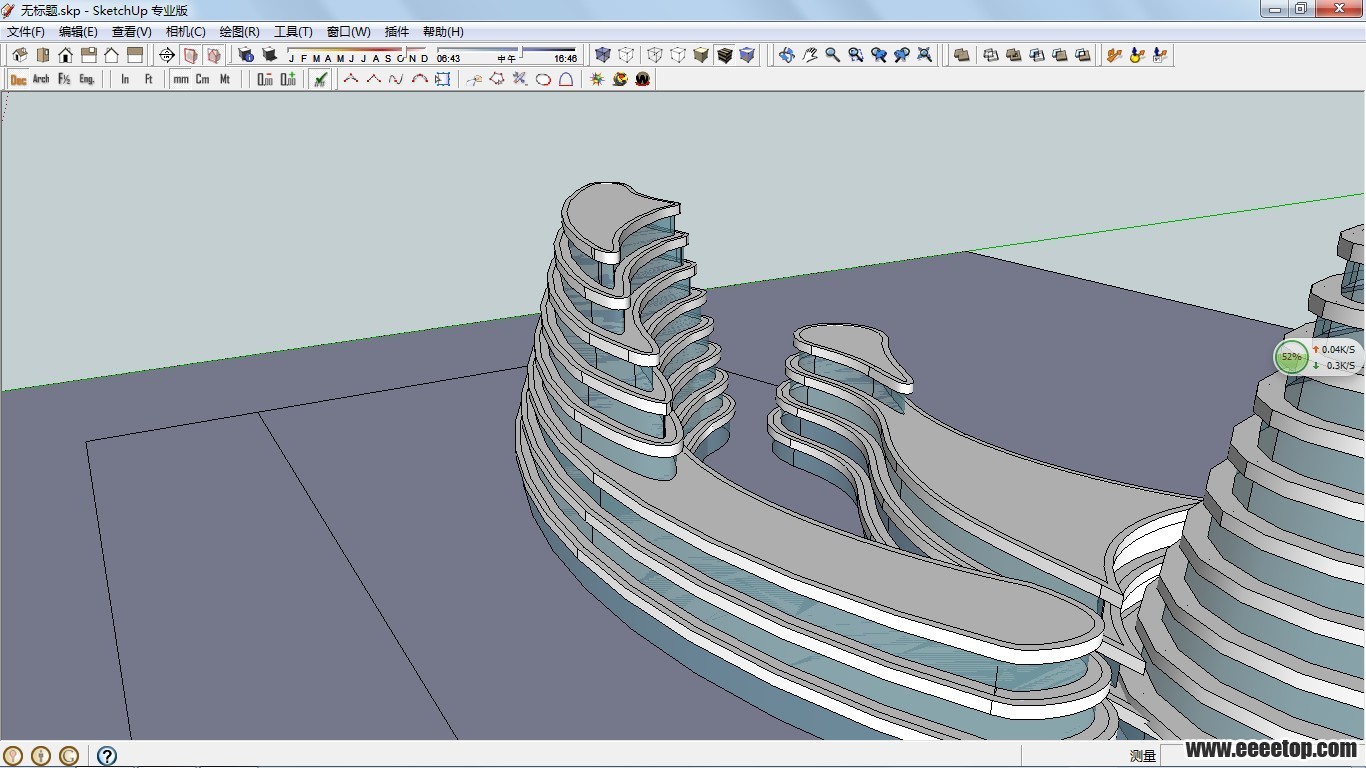
Task: Select Hidden Line face style
Action: [678, 55]
